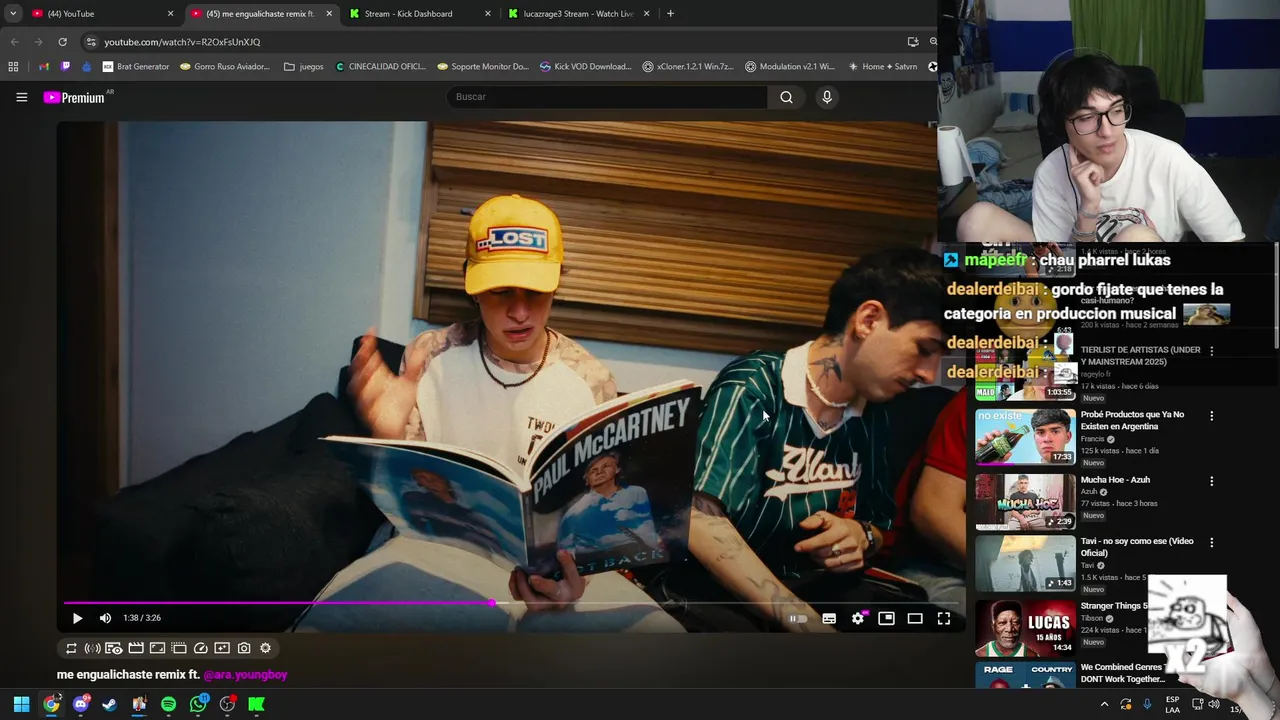Toggle cinema mode clapperboard icon
The height and width of the screenshot is (720, 1280).
[x=136, y=648]
